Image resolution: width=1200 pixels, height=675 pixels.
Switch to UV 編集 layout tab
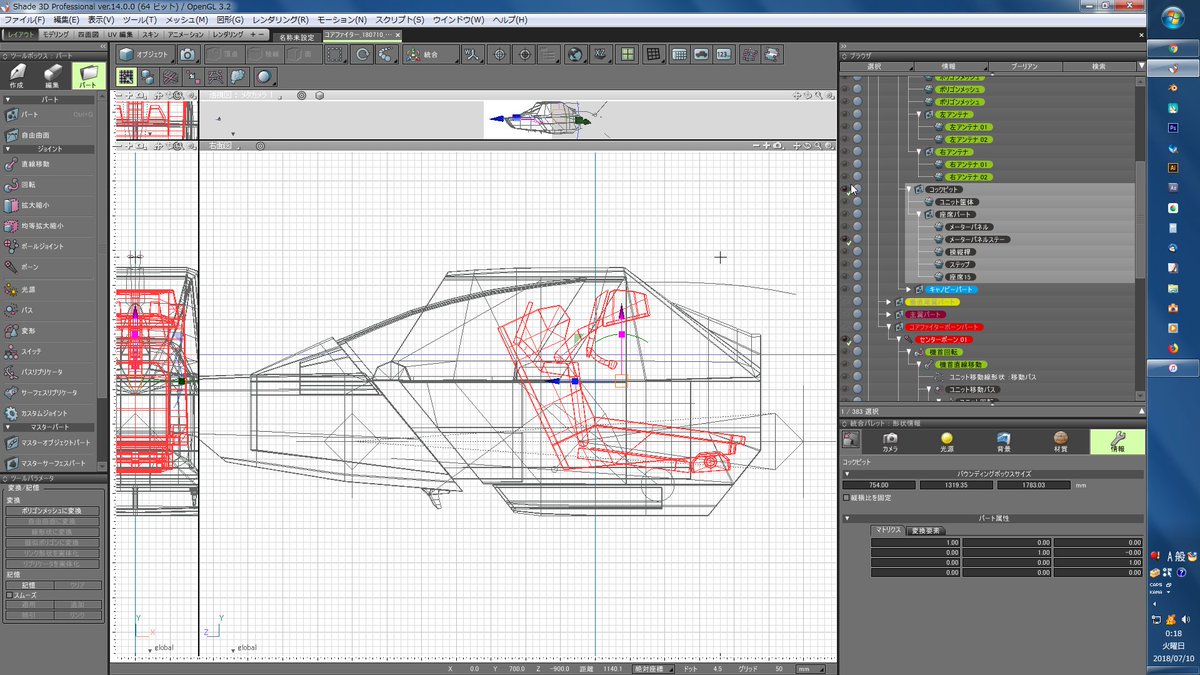click(119, 35)
